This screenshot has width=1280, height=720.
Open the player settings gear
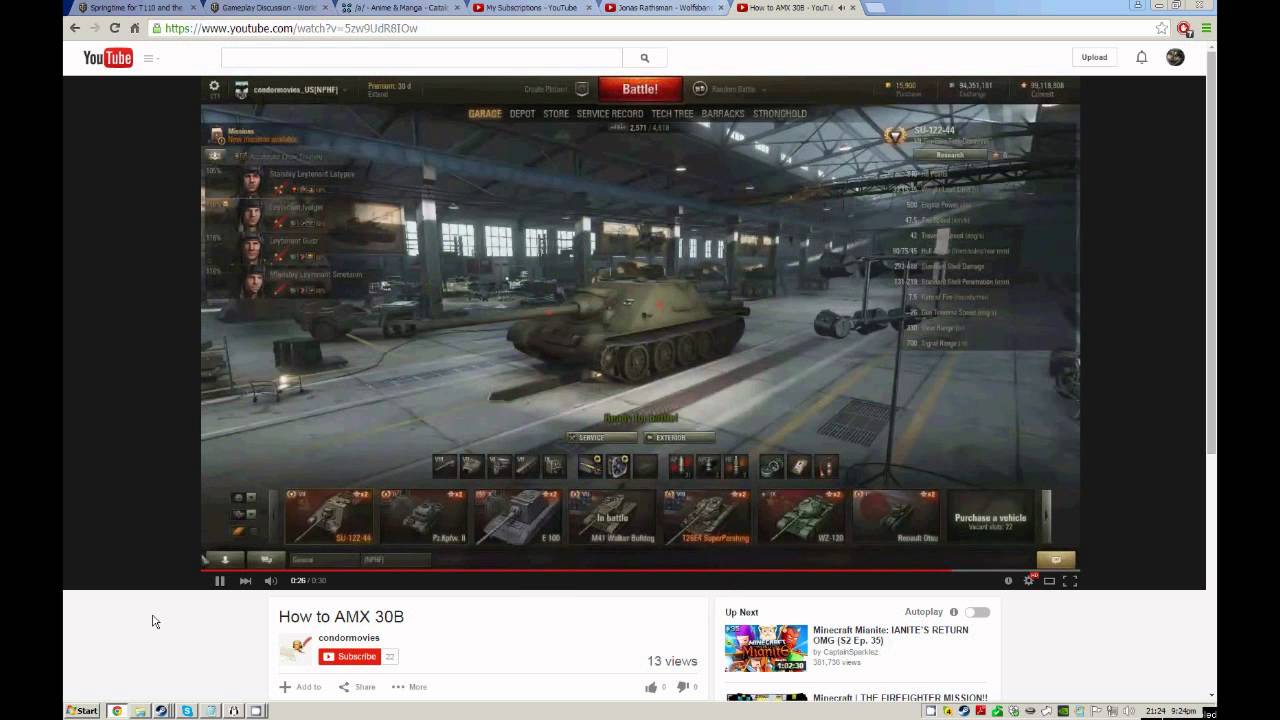coord(1029,581)
